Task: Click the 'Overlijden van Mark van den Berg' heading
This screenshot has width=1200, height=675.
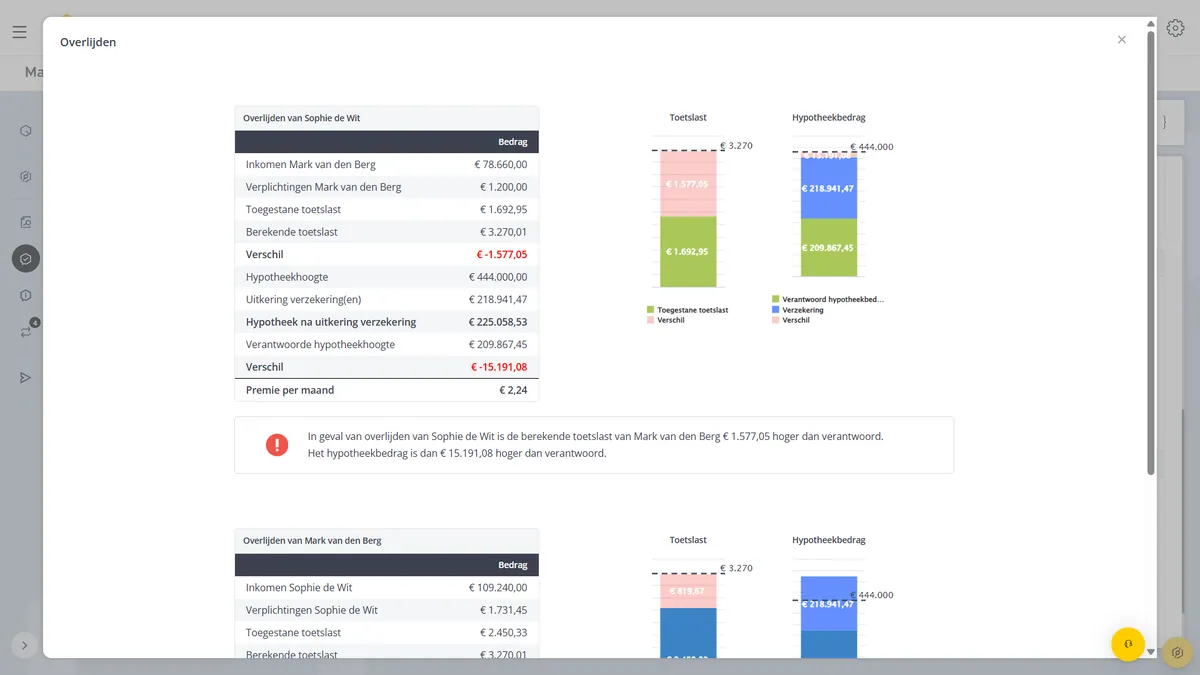Action: pyautogui.click(x=312, y=541)
